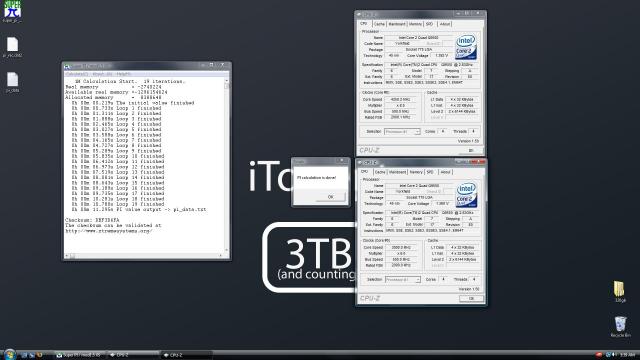Image resolution: width=640 pixels, height=360 pixels.
Task: Click the 'Calculation Start' line in Super PI
Action: click(x=130, y=82)
